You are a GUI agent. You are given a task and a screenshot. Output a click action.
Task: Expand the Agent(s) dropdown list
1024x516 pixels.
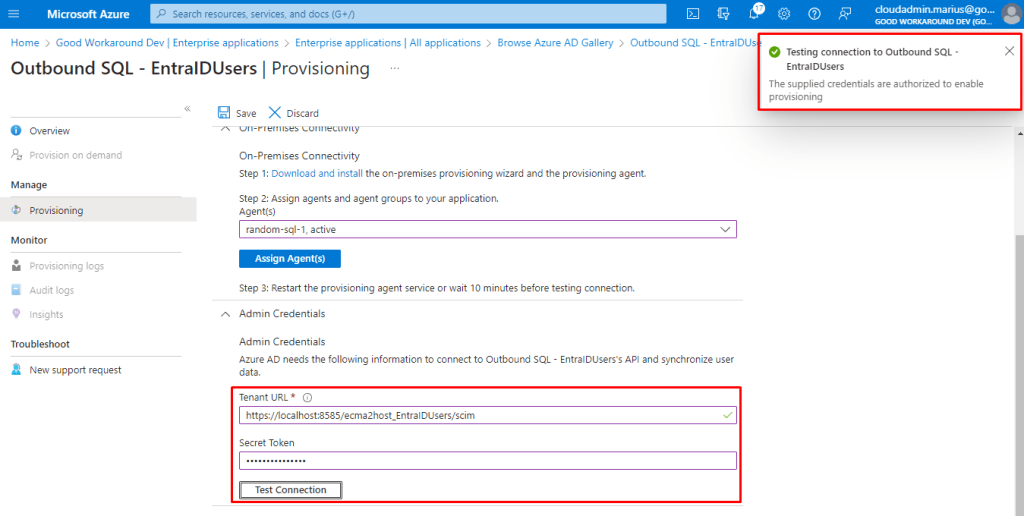[x=725, y=229]
